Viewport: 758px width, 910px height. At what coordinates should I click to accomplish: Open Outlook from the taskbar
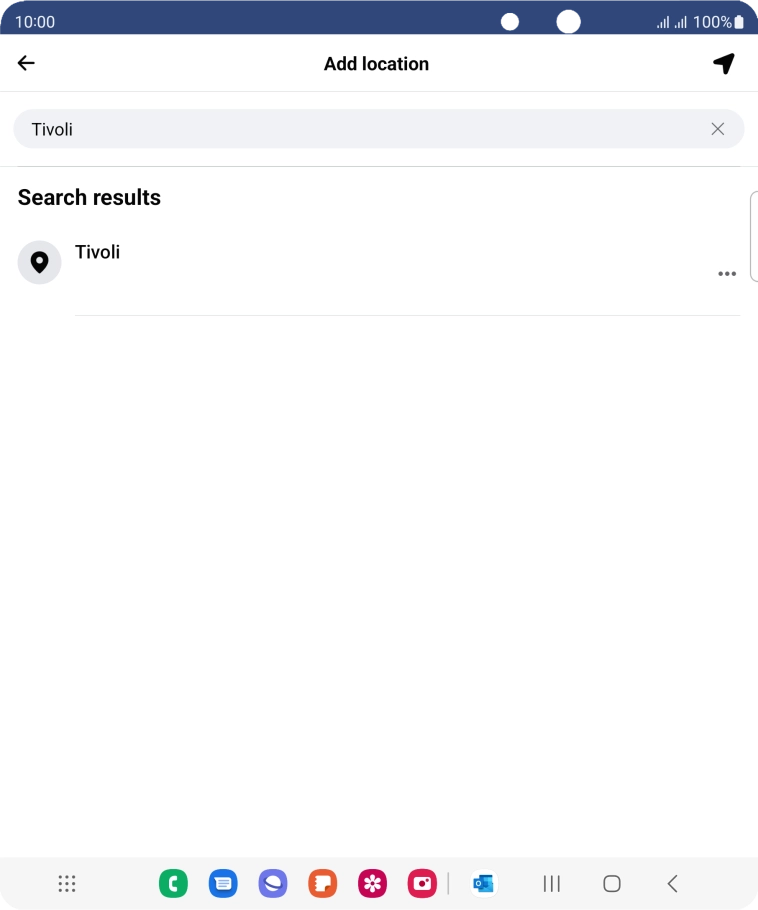click(x=484, y=884)
